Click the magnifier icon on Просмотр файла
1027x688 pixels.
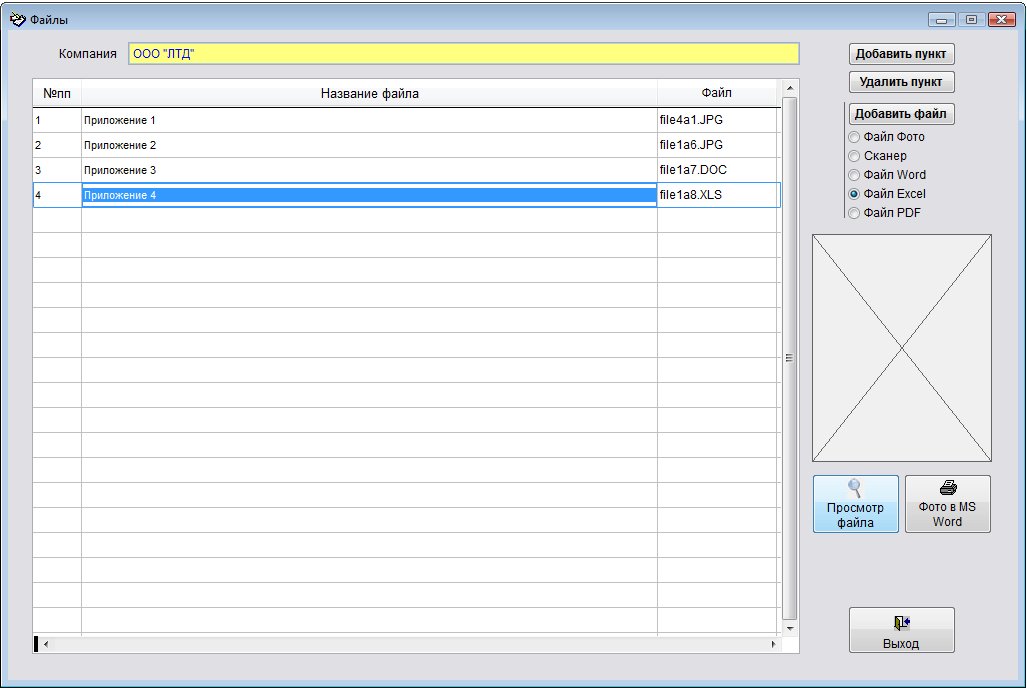point(855,488)
